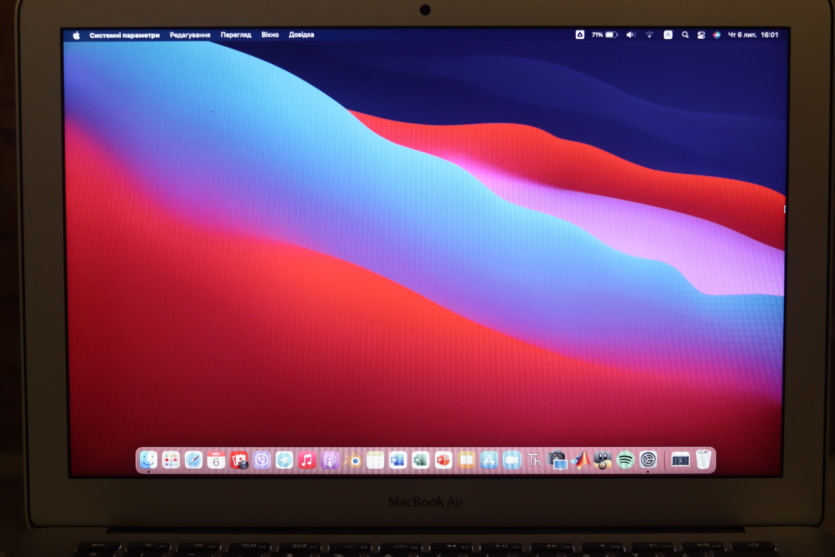Launch MATLAB from the Dock
Screen dimensions: 835x557
[x=580, y=460]
